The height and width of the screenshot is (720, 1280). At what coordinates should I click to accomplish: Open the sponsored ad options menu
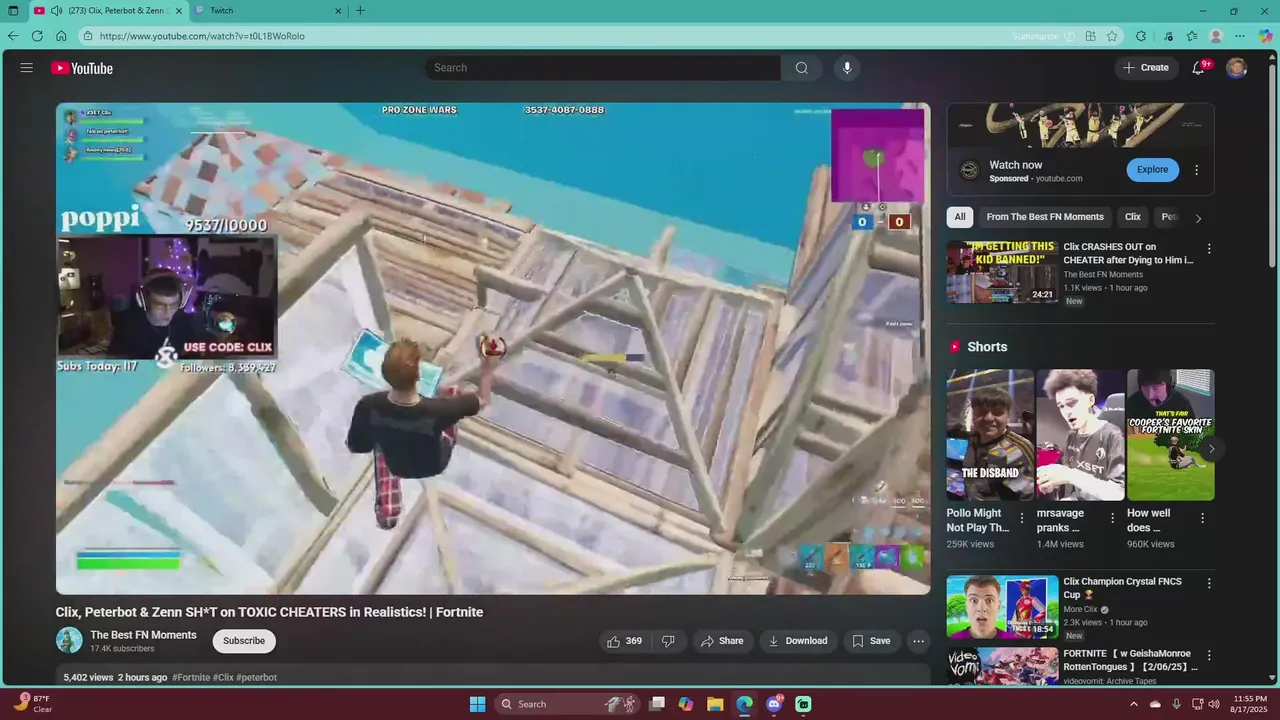pyautogui.click(x=1196, y=170)
